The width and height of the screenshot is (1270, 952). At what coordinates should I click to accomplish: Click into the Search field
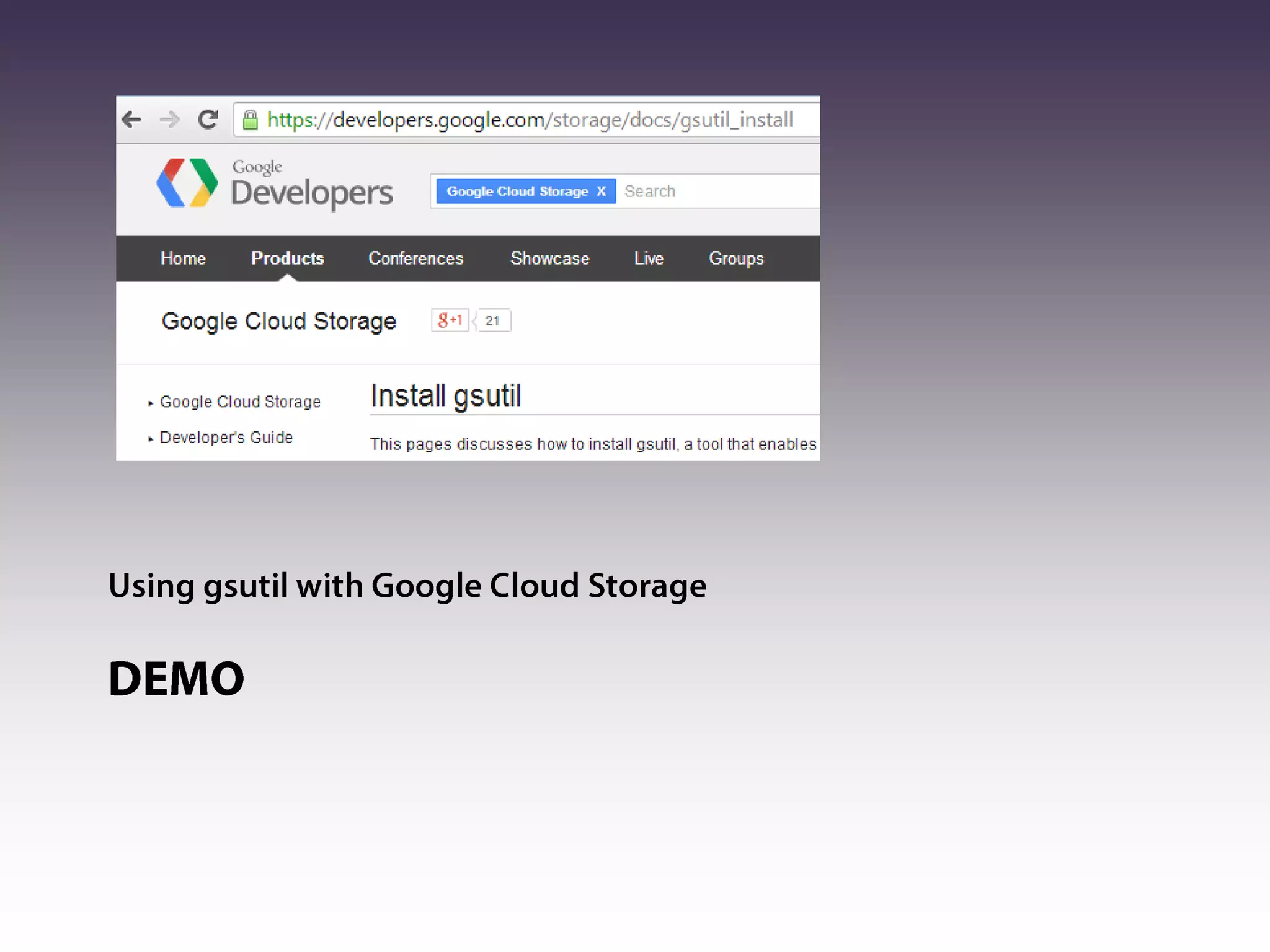click(713, 191)
